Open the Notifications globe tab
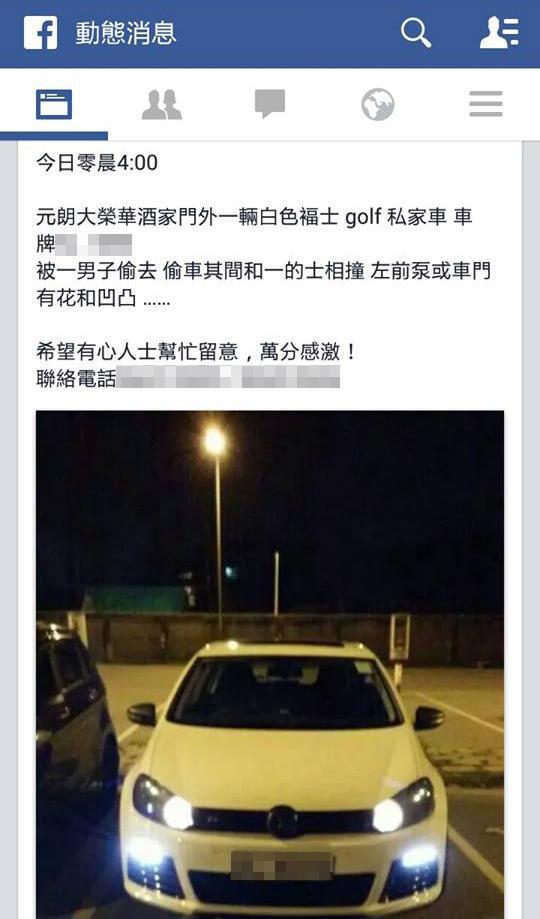 (378, 104)
